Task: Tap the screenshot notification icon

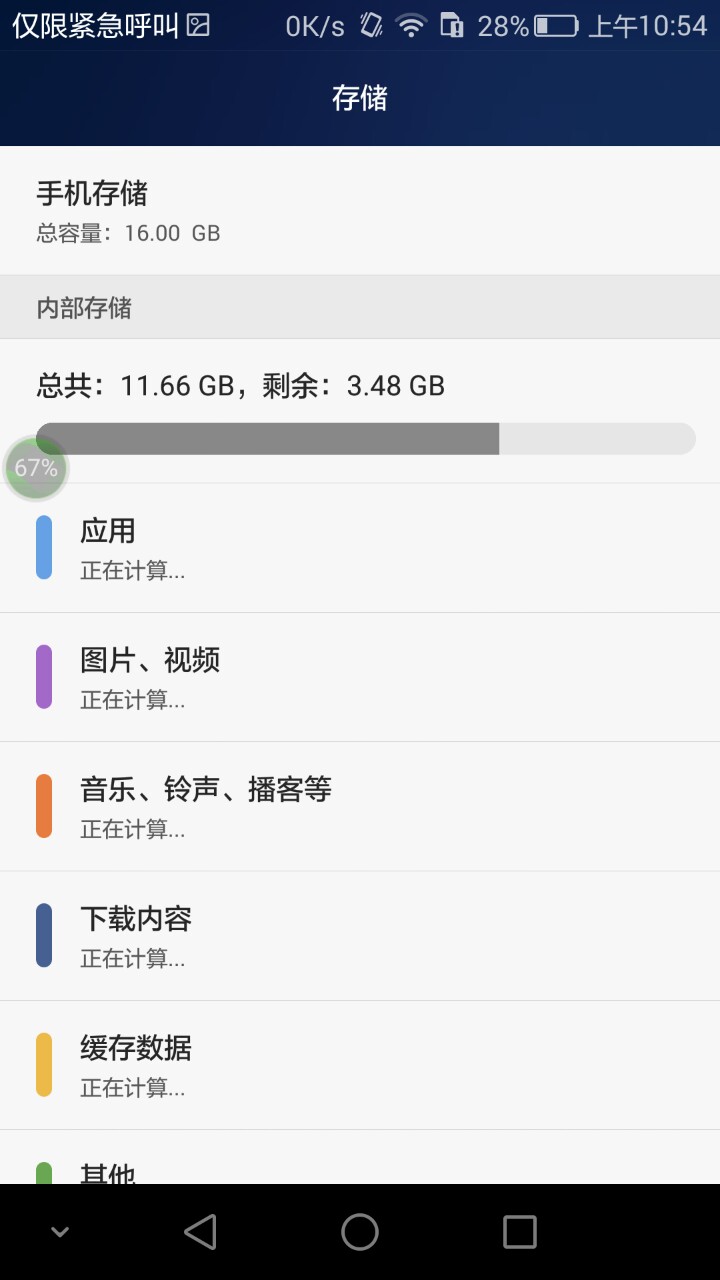Action: [x=199, y=26]
